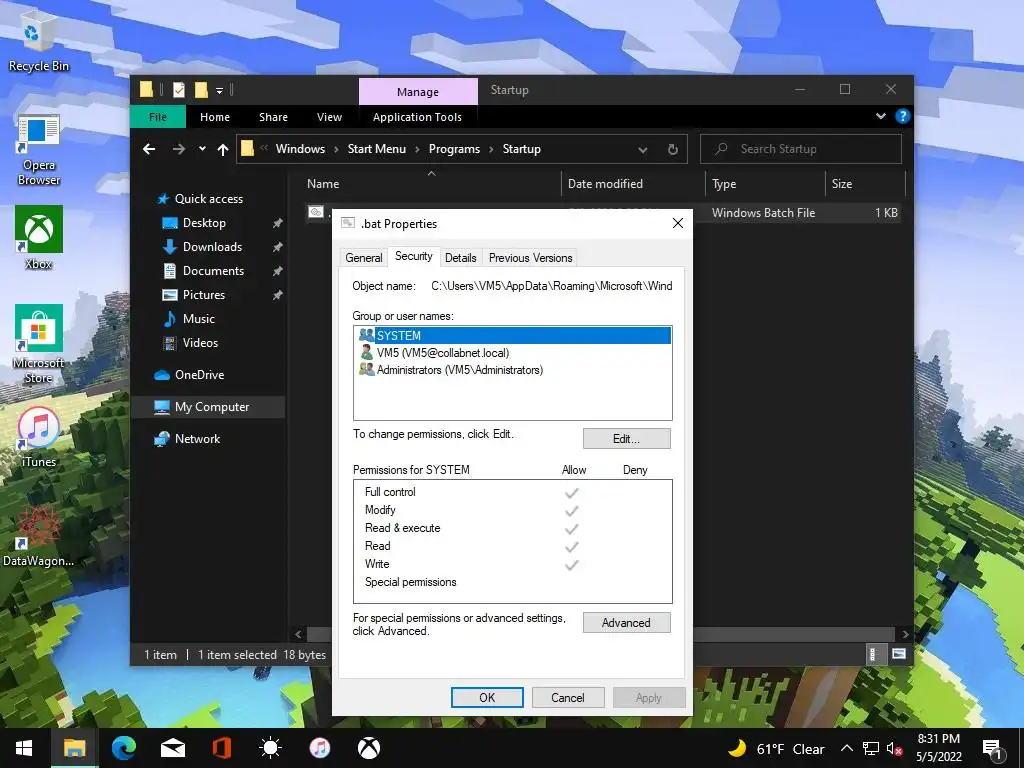This screenshot has height=768, width=1024.
Task: Open the Opera Browser desktop shortcut
Action: [39, 150]
